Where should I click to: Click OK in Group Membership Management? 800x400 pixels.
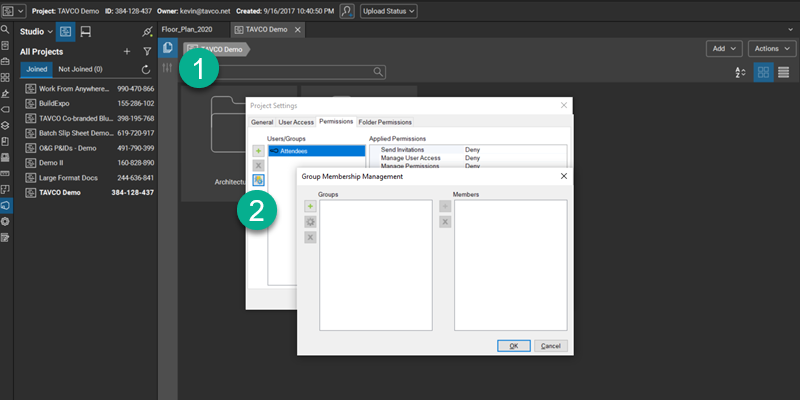[x=514, y=346]
